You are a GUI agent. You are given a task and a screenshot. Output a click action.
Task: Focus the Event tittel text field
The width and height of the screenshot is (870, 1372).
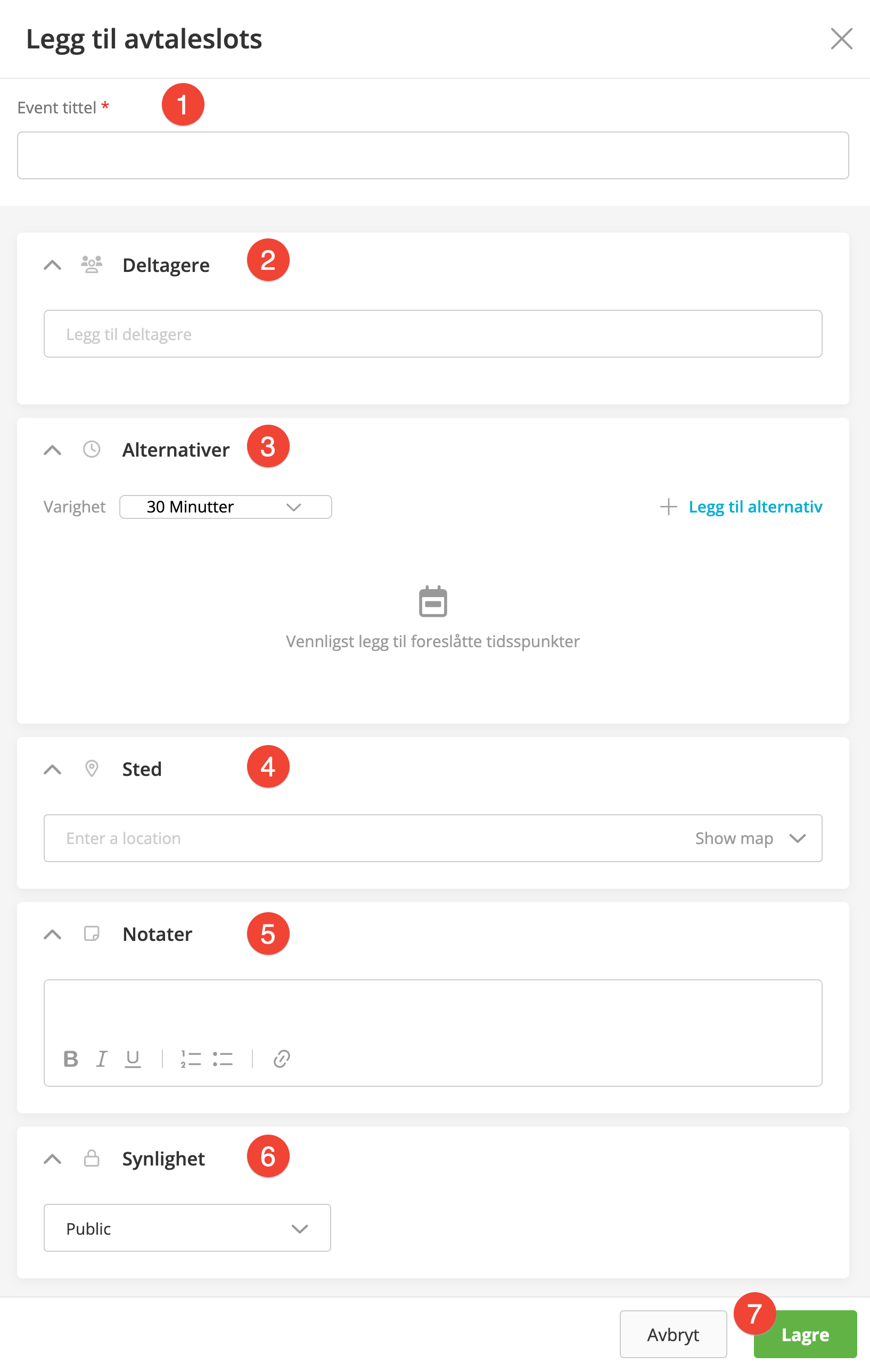(433, 155)
